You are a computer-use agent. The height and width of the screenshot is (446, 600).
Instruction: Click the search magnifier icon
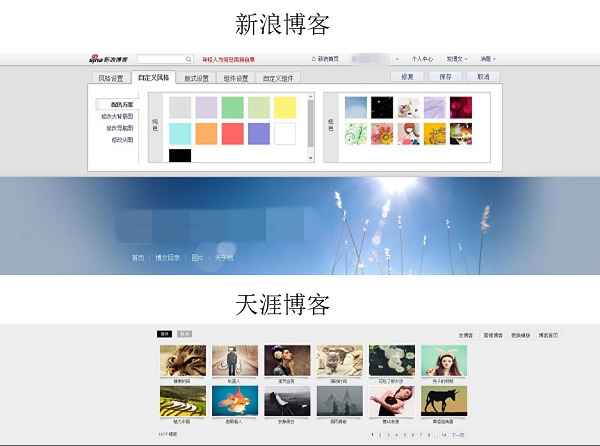pyautogui.click(x=188, y=60)
